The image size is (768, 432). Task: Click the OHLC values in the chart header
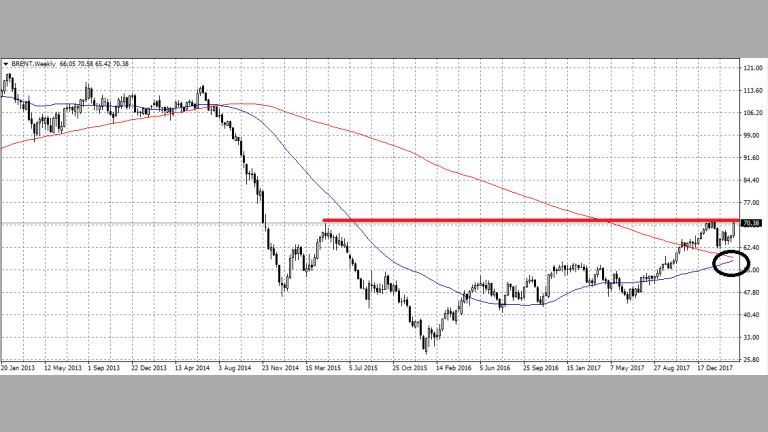point(95,64)
